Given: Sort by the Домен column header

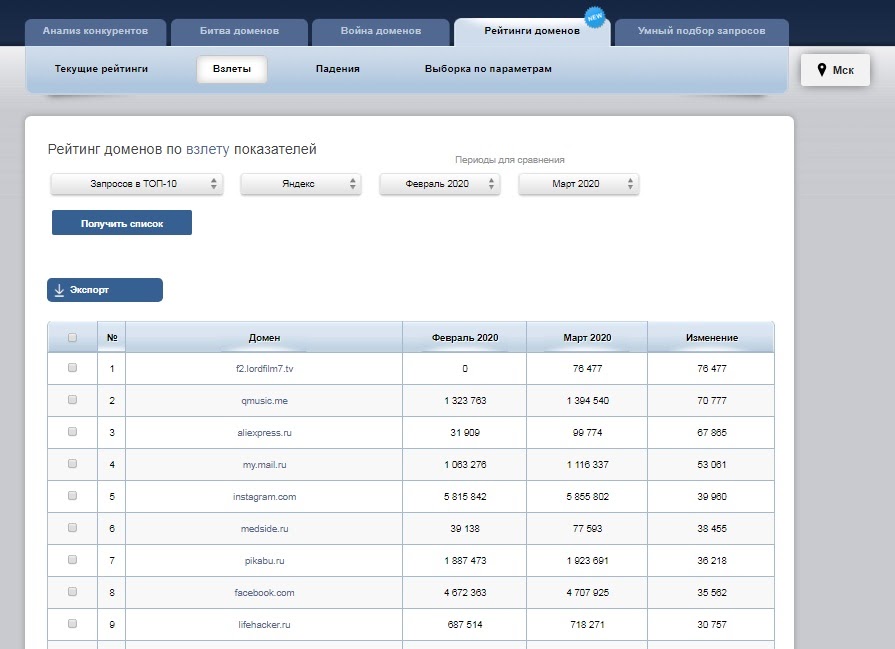Looking at the screenshot, I should click(x=264, y=337).
